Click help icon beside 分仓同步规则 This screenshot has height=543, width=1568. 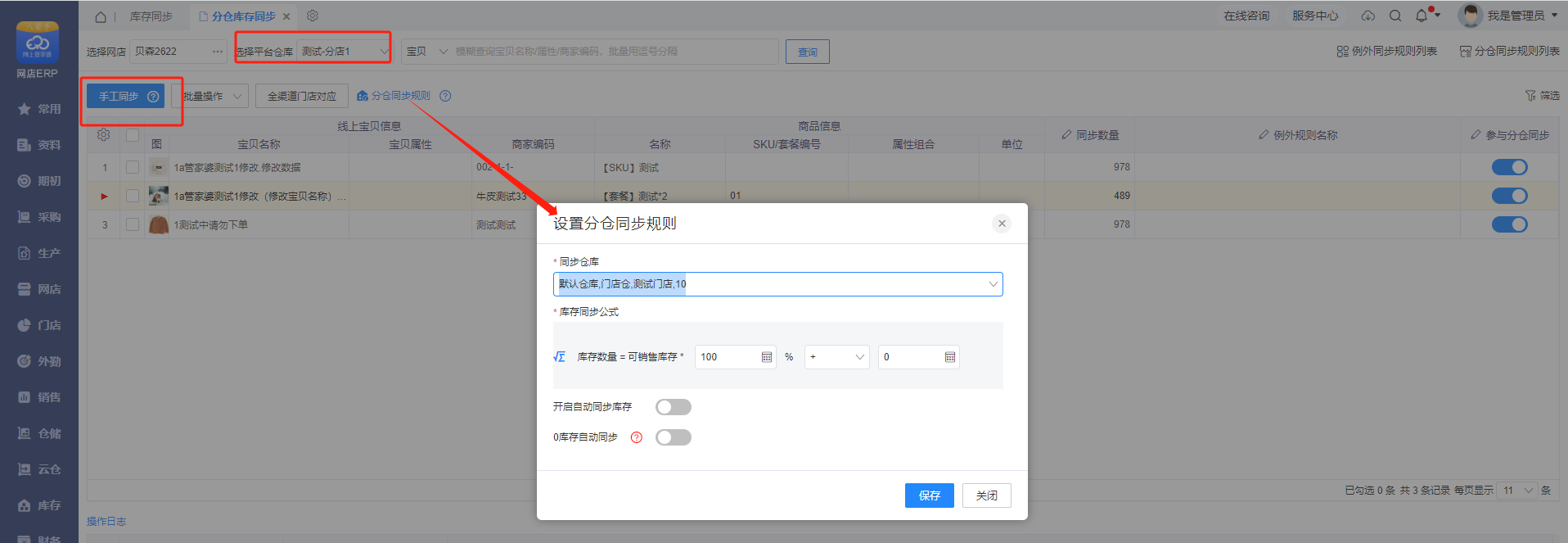tap(445, 96)
